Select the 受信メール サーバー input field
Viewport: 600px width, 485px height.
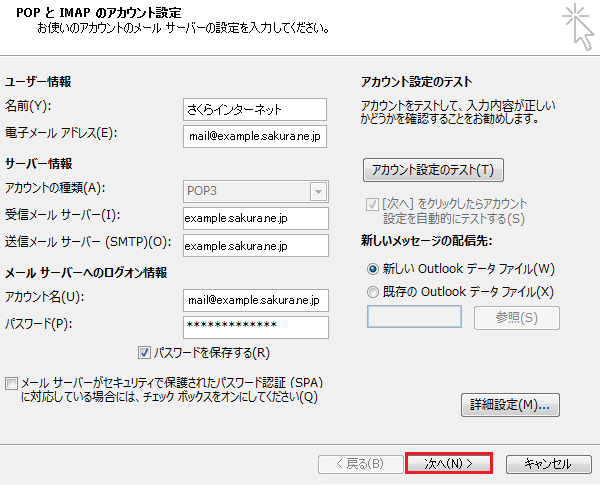(255, 218)
